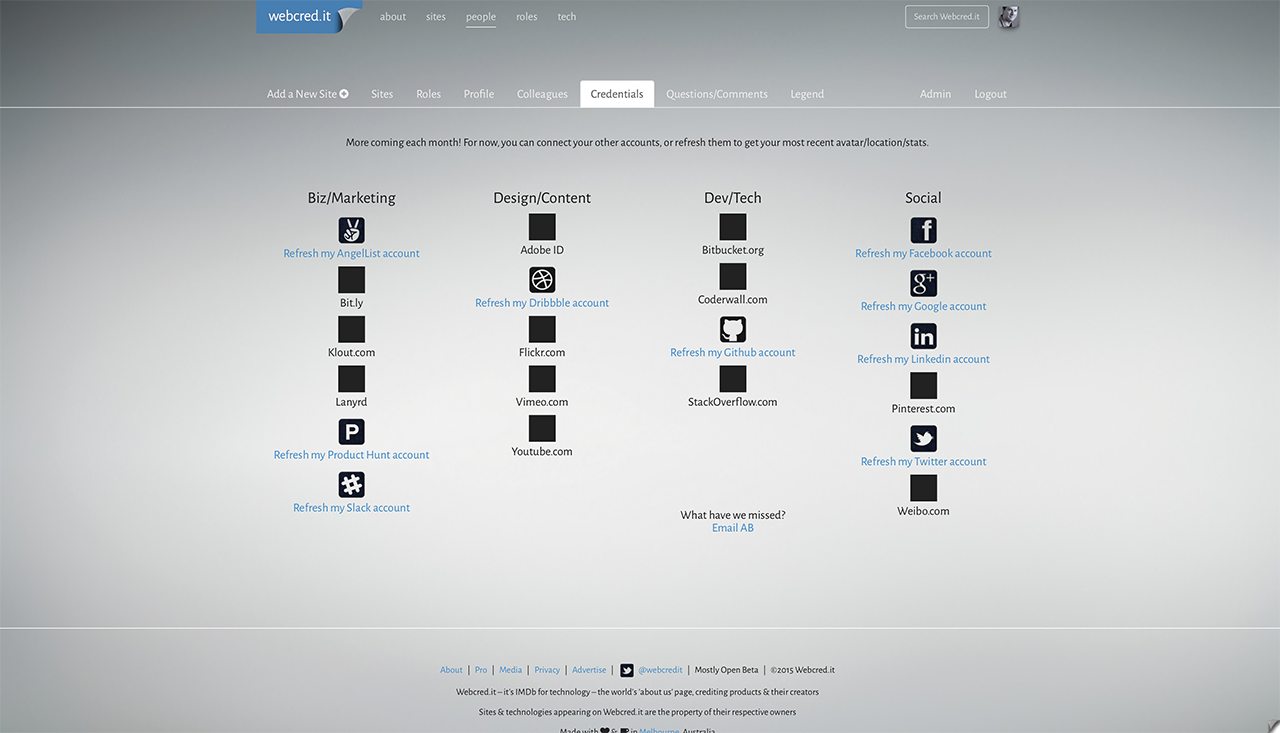Image resolution: width=1280 pixels, height=733 pixels.
Task: Click the Vimeo.com icon
Action: coord(541,378)
